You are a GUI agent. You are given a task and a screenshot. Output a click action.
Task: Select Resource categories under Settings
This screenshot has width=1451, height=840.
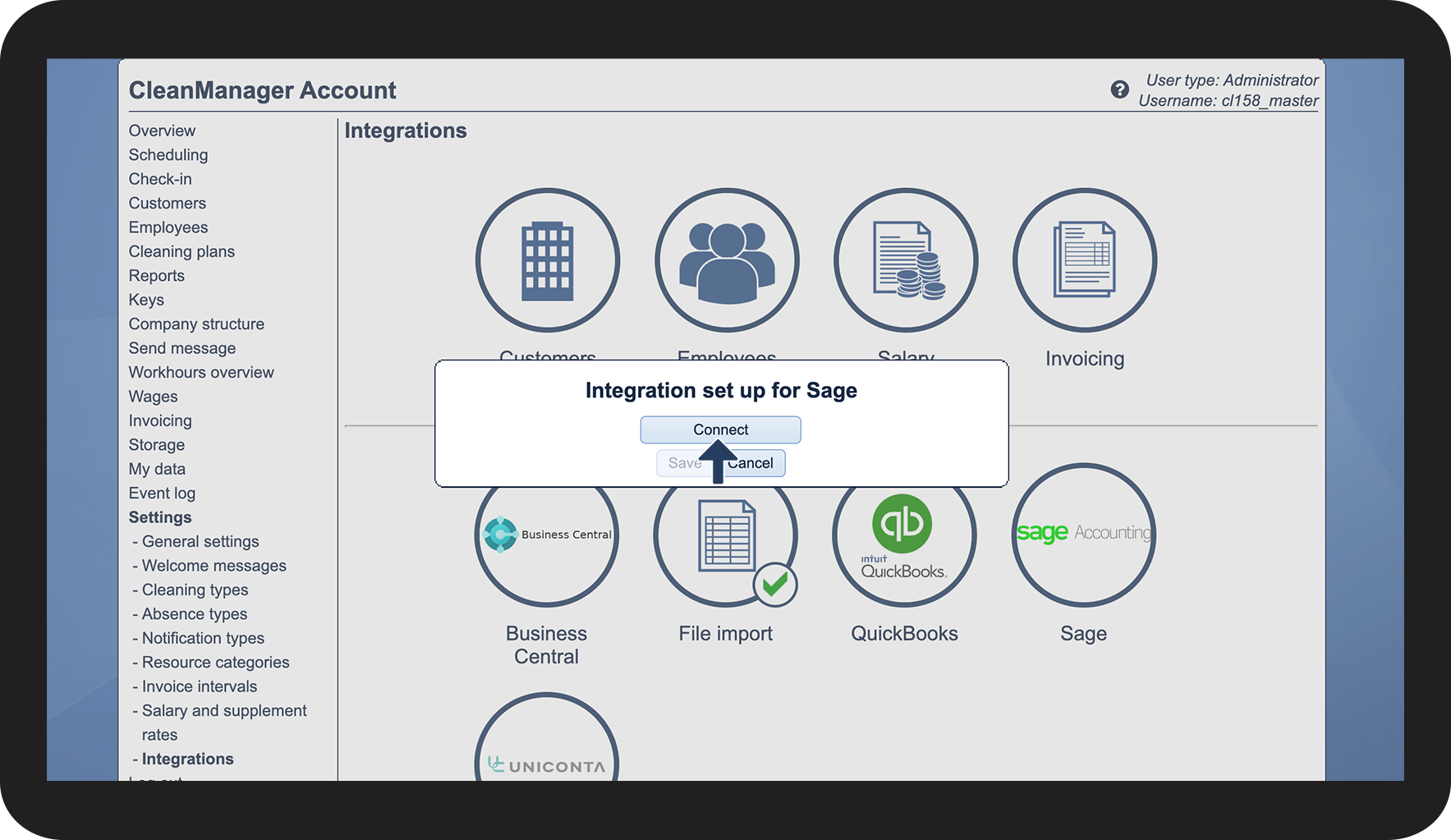[215, 663]
